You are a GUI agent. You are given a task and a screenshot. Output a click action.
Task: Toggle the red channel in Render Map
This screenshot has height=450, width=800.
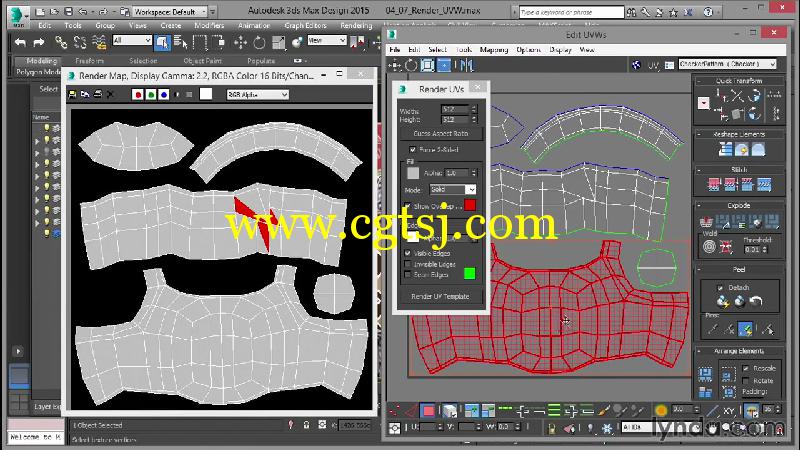[x=137, y=94]
